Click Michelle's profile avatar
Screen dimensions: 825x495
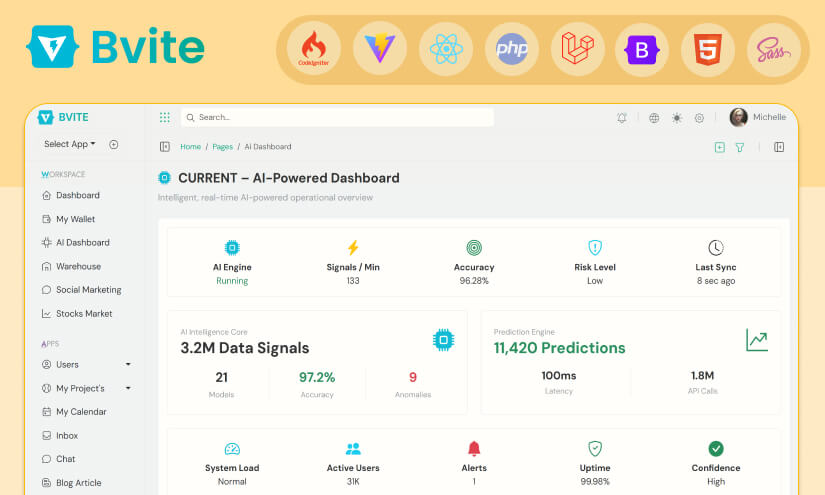click(739, 117)
